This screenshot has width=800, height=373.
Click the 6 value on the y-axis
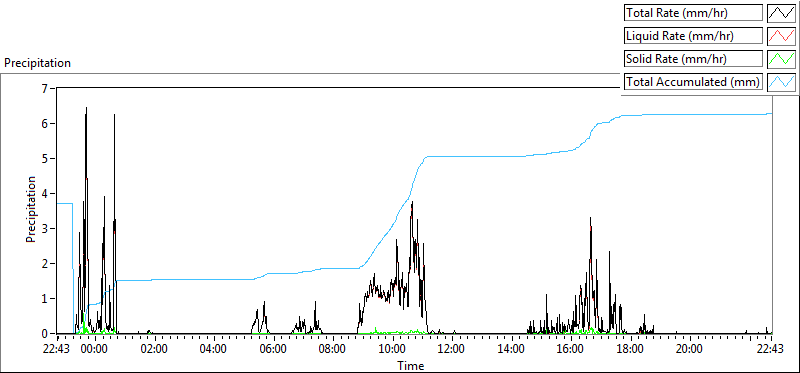coord(44,123)
